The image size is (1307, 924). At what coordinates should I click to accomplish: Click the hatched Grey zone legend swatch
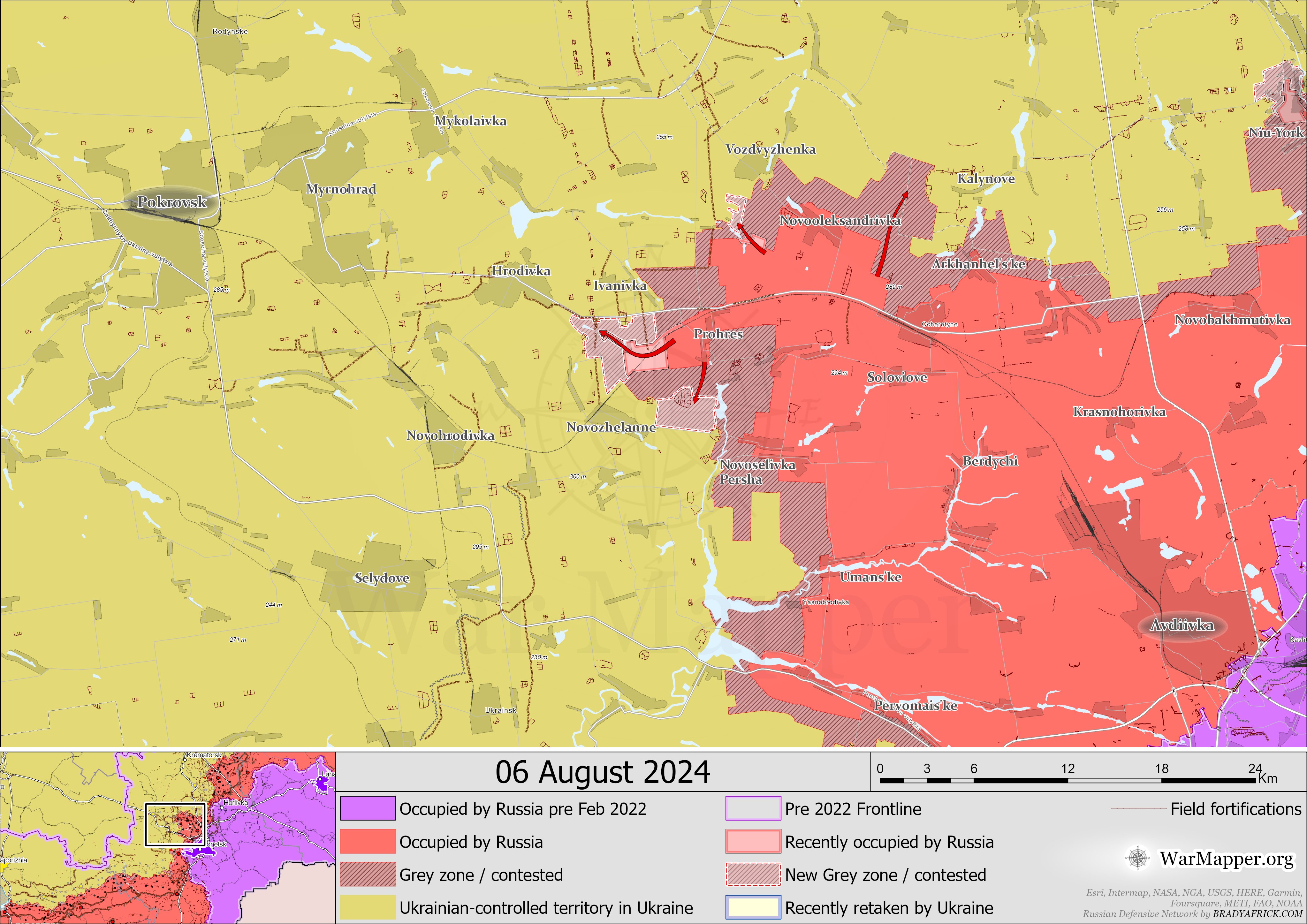click(368, 875)
